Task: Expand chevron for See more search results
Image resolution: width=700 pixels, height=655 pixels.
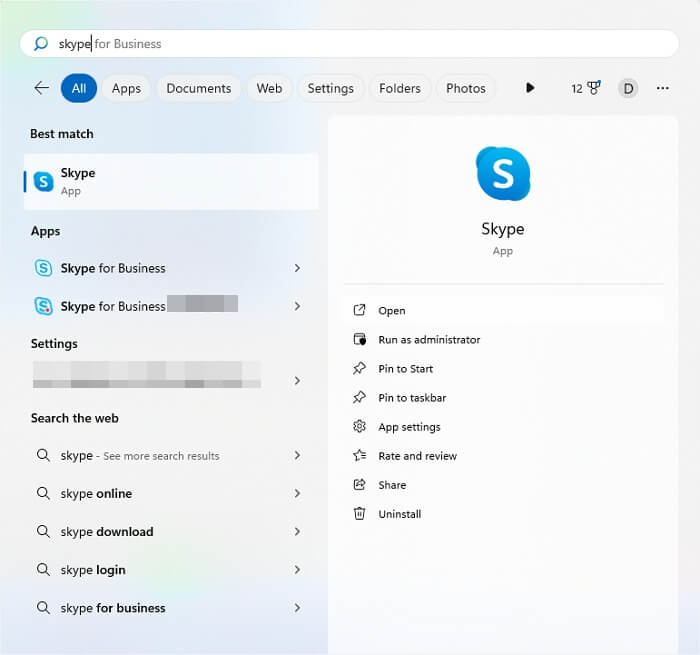Action: click(297, 455)
